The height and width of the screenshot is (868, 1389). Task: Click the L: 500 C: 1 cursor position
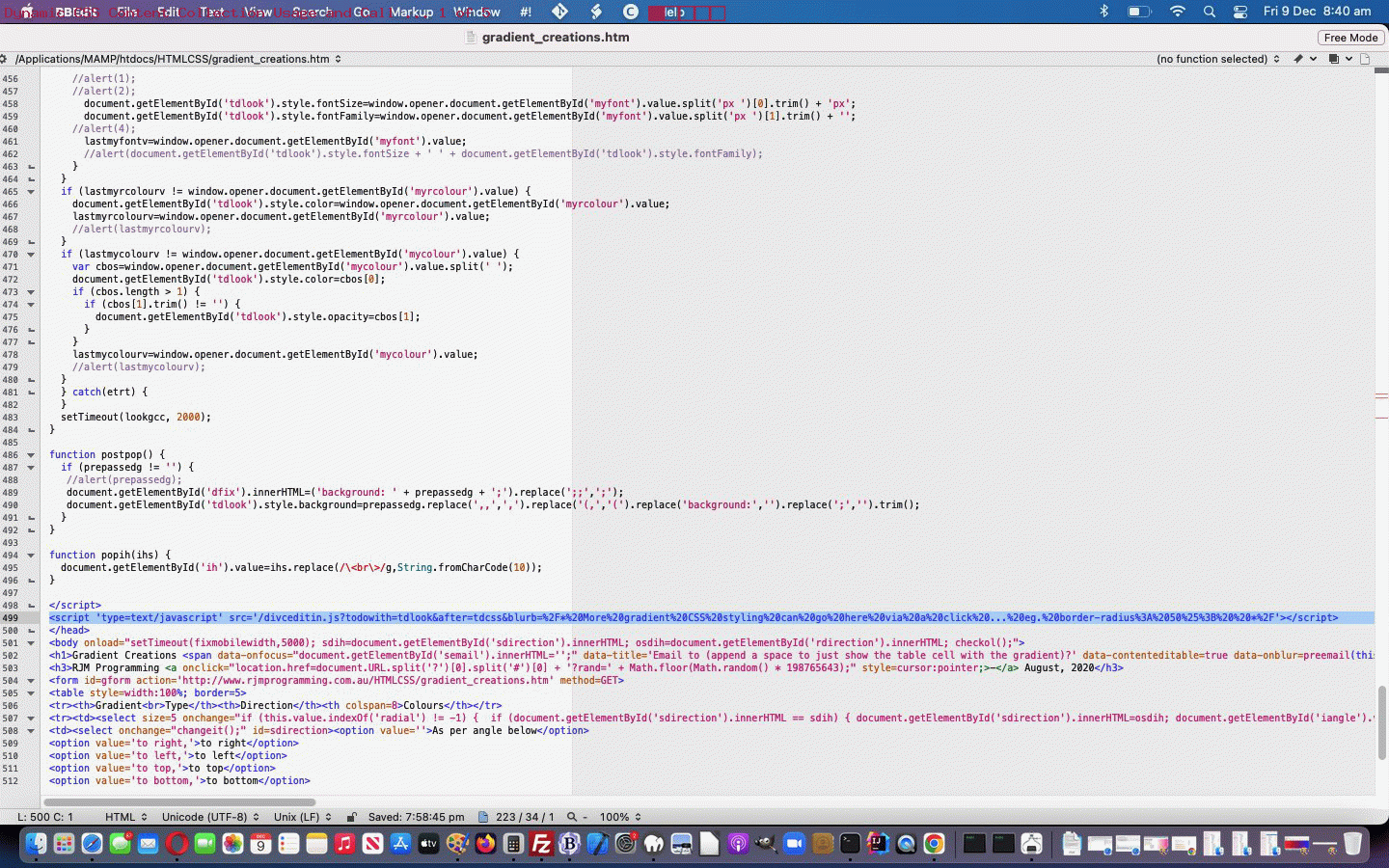(x=45, y=817)
